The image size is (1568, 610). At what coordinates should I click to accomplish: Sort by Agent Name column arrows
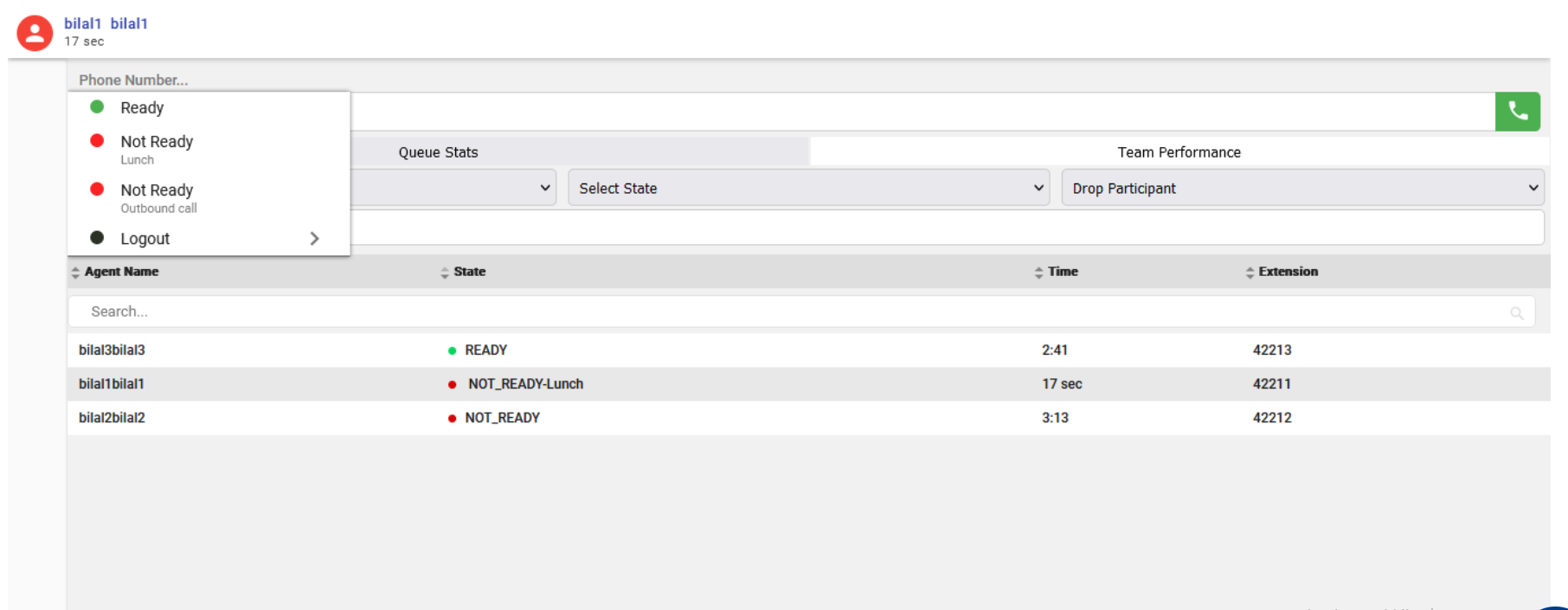click(x=75, y=273)
